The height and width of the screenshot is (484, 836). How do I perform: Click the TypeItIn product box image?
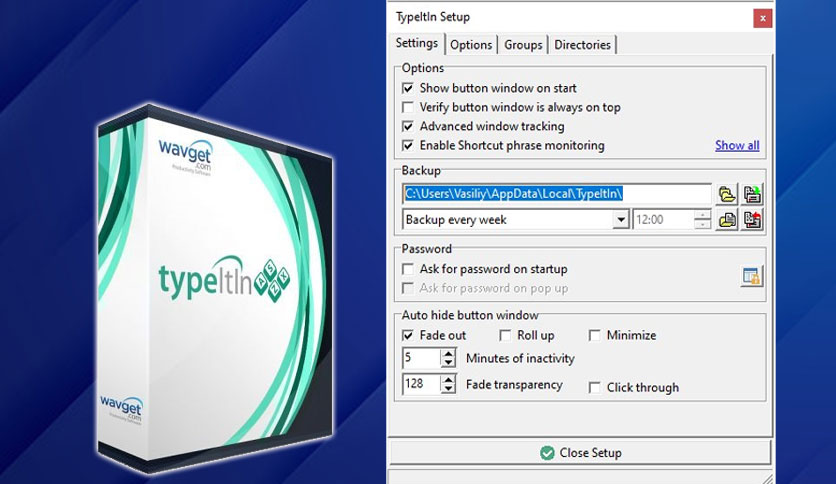click(x=215, y=288)
